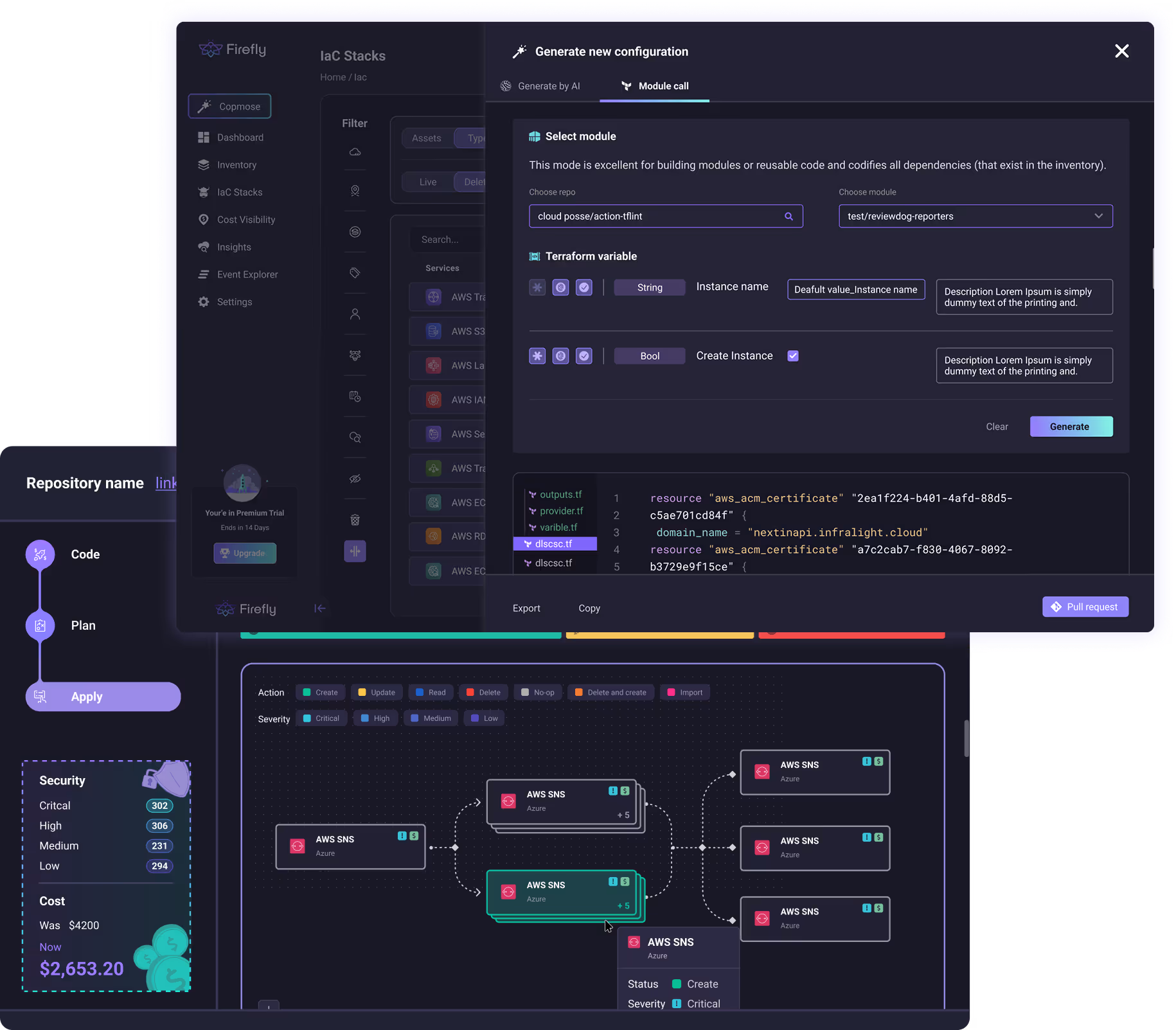Click the Create action legend chip
1176x1030 pixels.
pyautogui.click(x=321, y=693)
